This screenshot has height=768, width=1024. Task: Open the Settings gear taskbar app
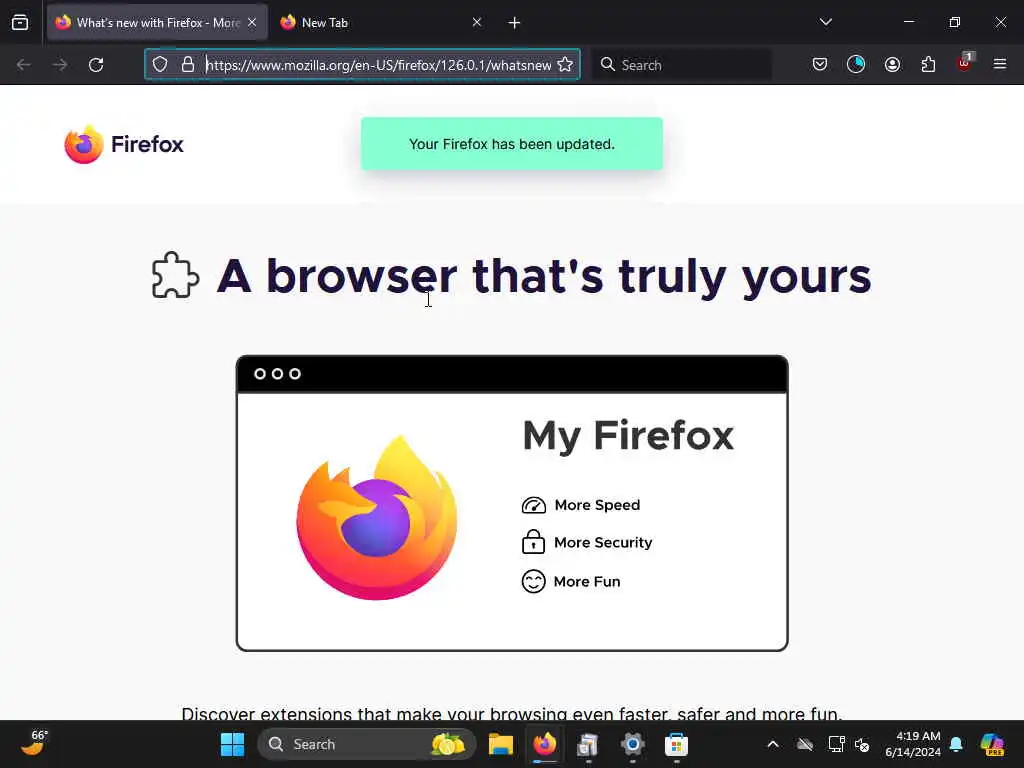(x=632, y=744)
